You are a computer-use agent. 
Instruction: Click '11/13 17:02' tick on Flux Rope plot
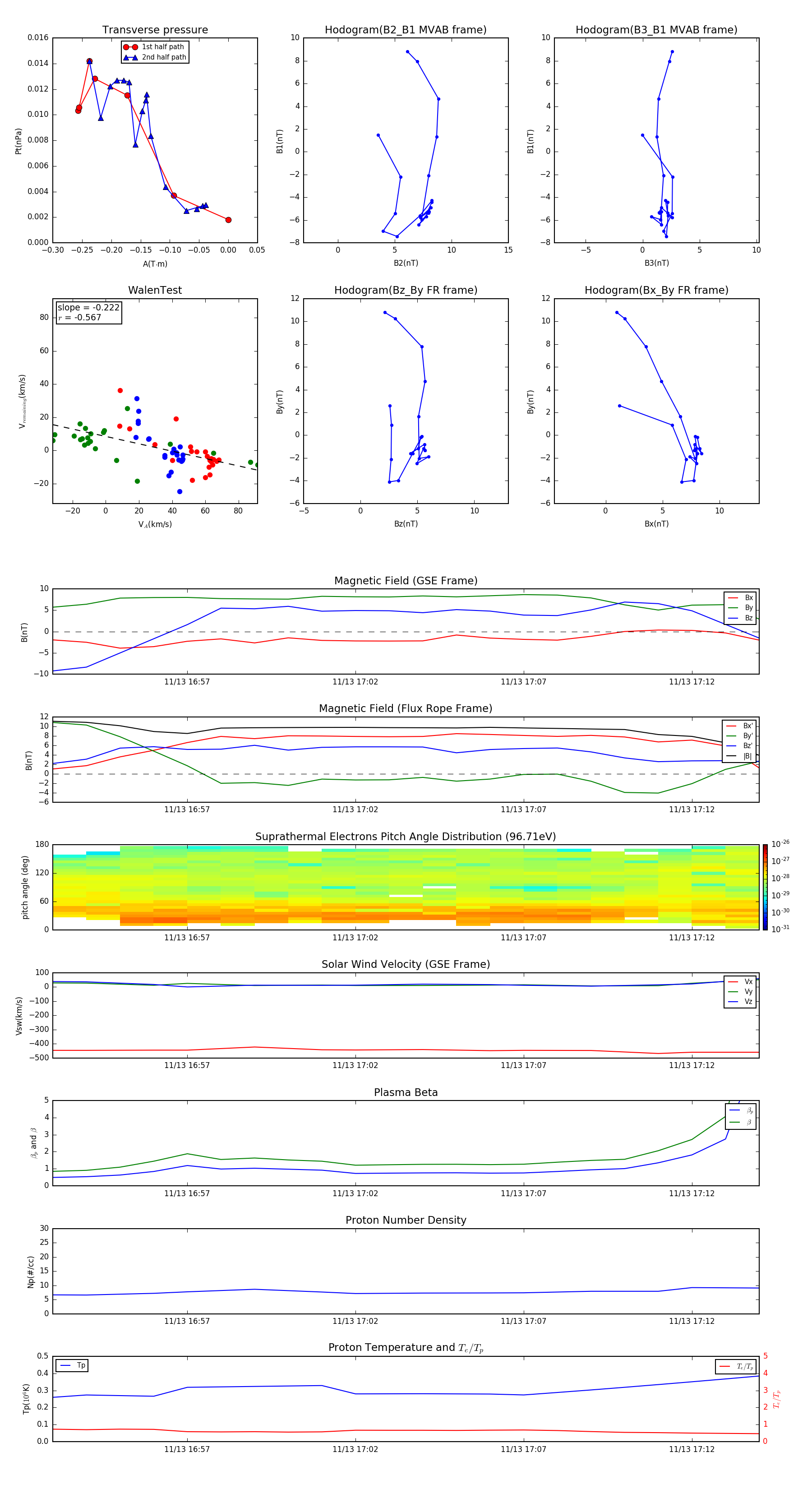click(355, 810)
